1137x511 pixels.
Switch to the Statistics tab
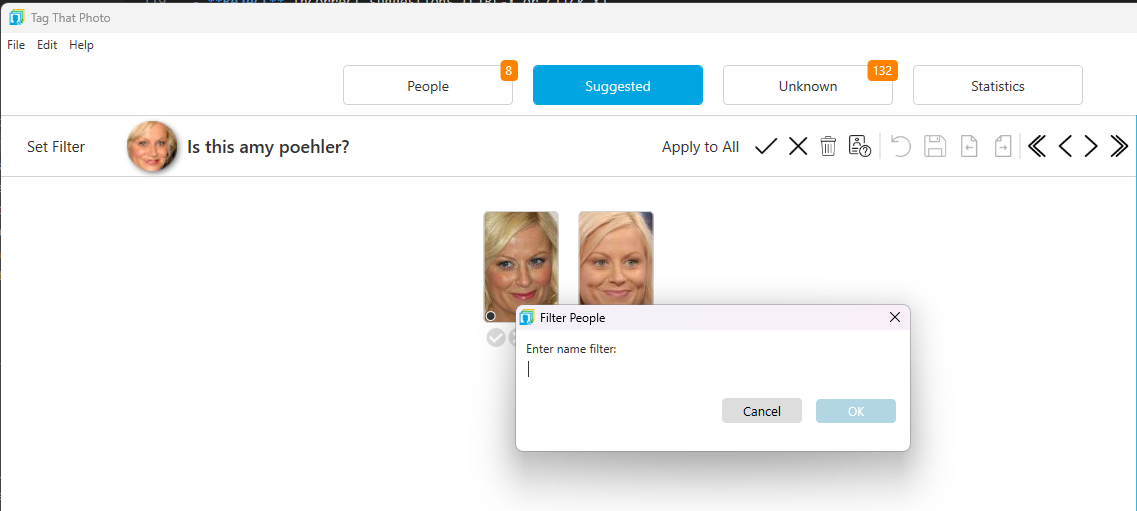point(998,86)
